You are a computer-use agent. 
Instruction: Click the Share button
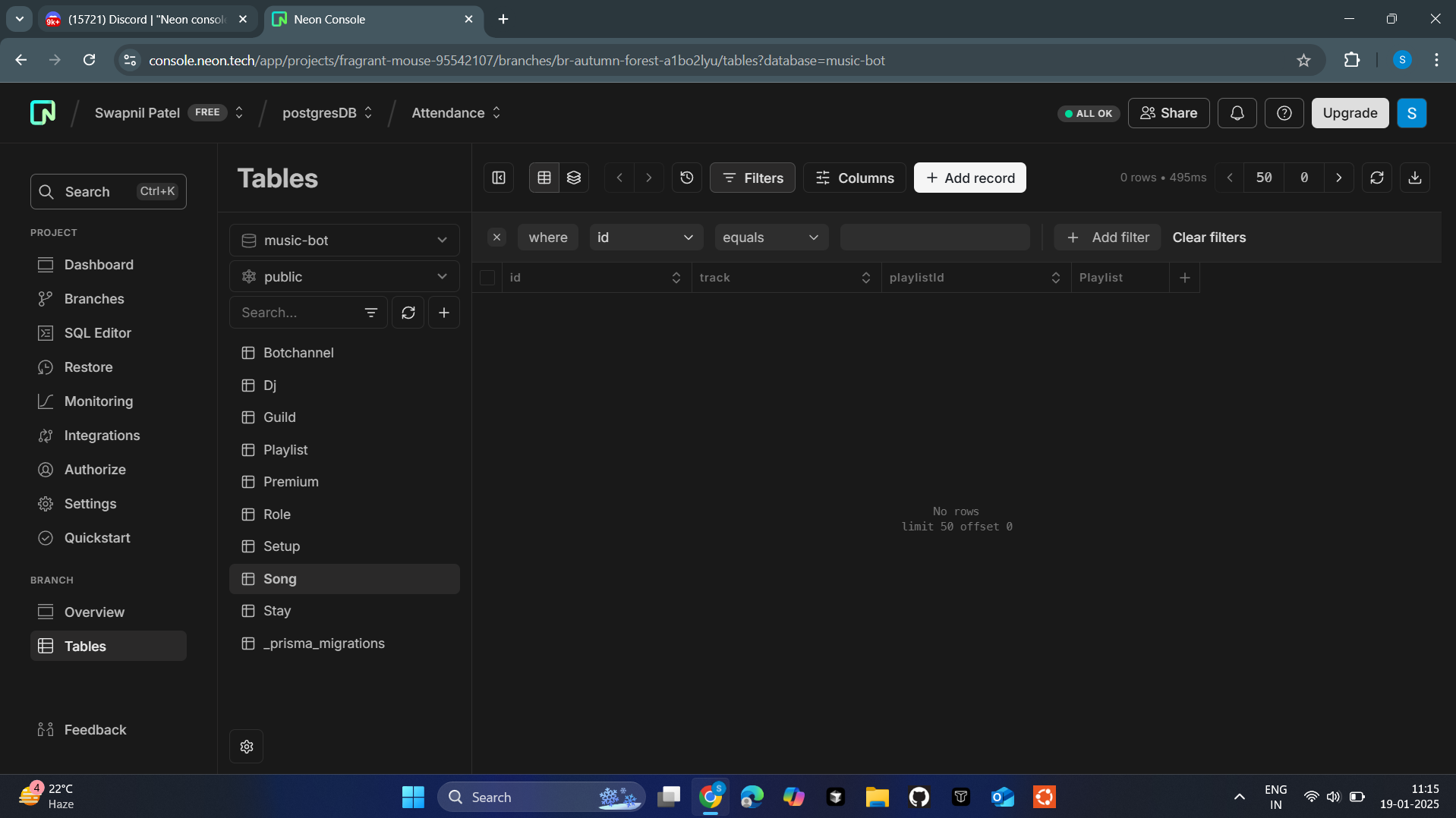(x=1169, y=113)
